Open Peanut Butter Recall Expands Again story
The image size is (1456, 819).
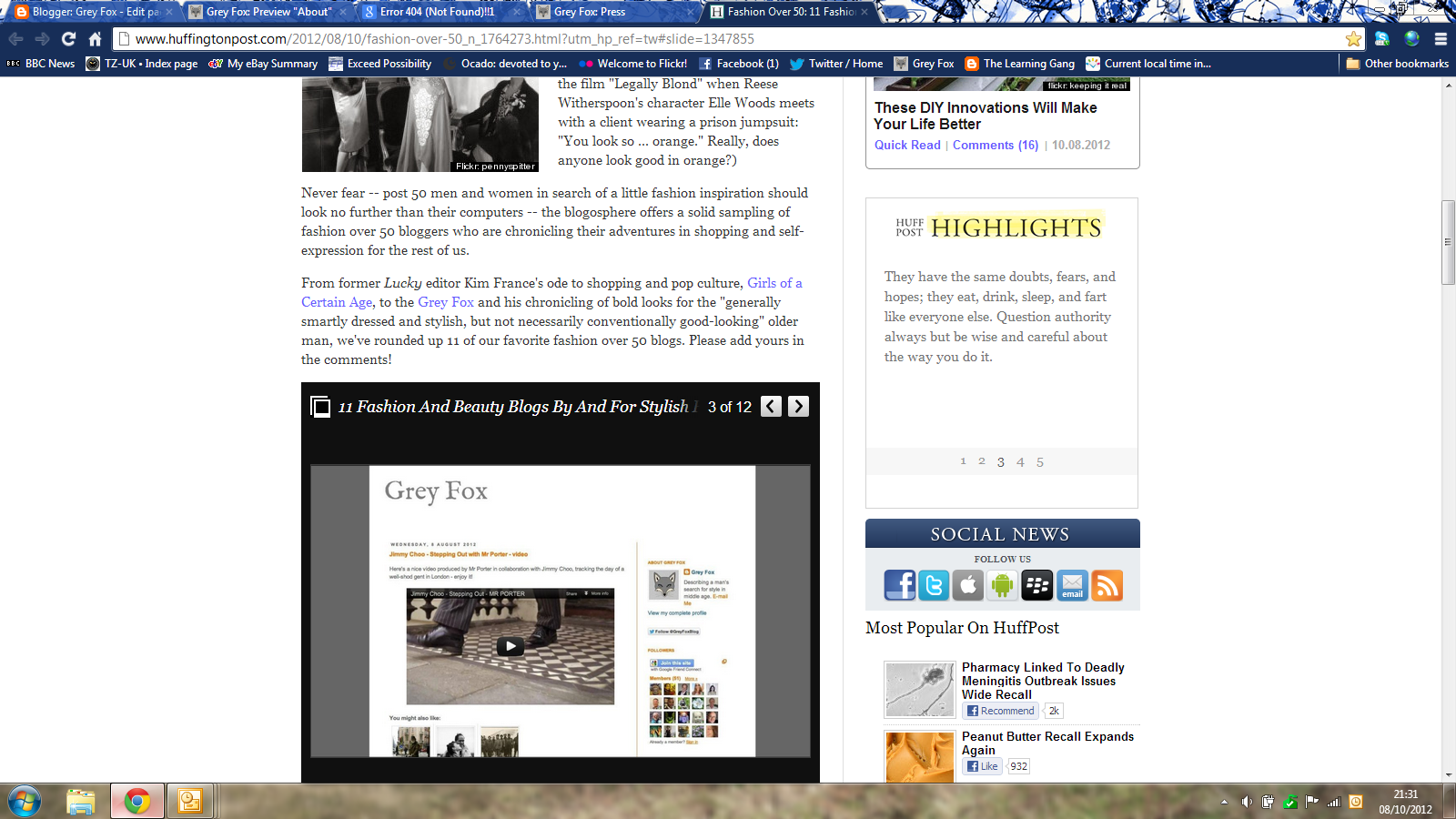point(1047,743)
